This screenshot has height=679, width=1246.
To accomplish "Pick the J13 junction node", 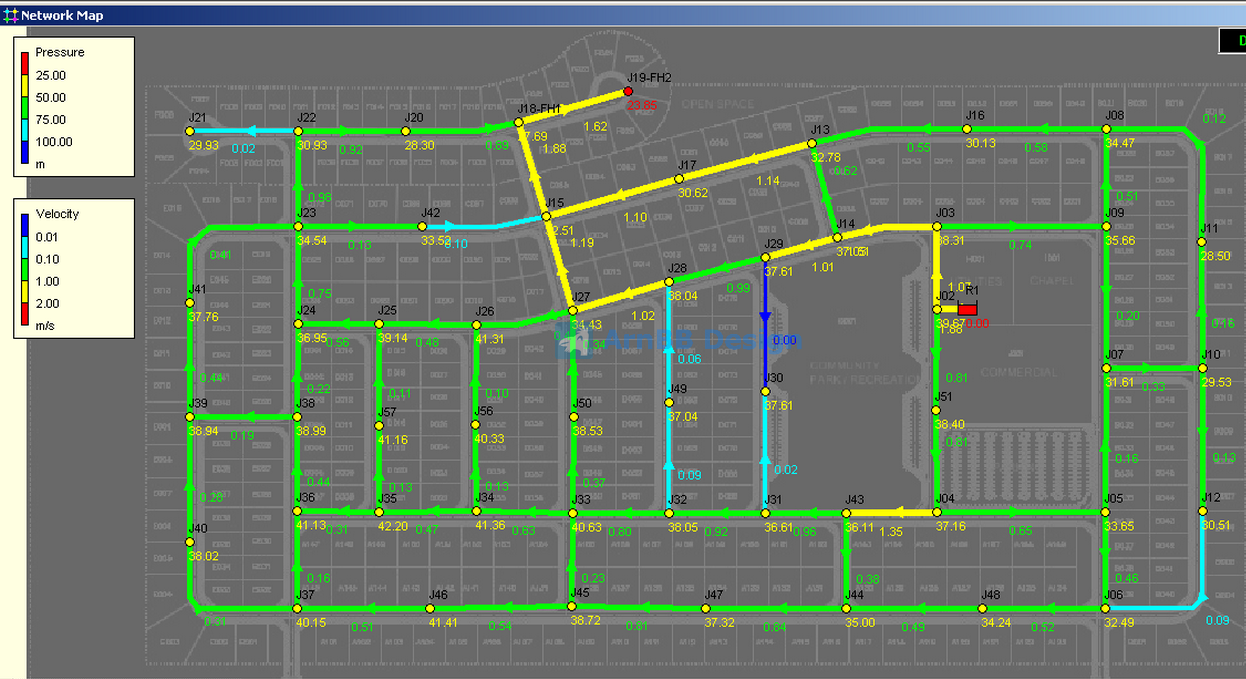I will pyautogui.click(x=812, y=144).
